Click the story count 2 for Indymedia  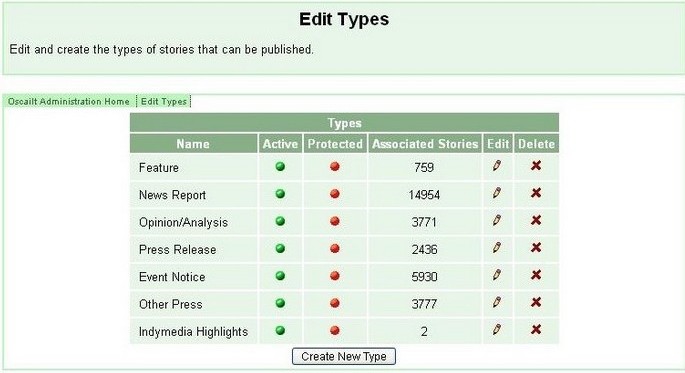[424, 332]
